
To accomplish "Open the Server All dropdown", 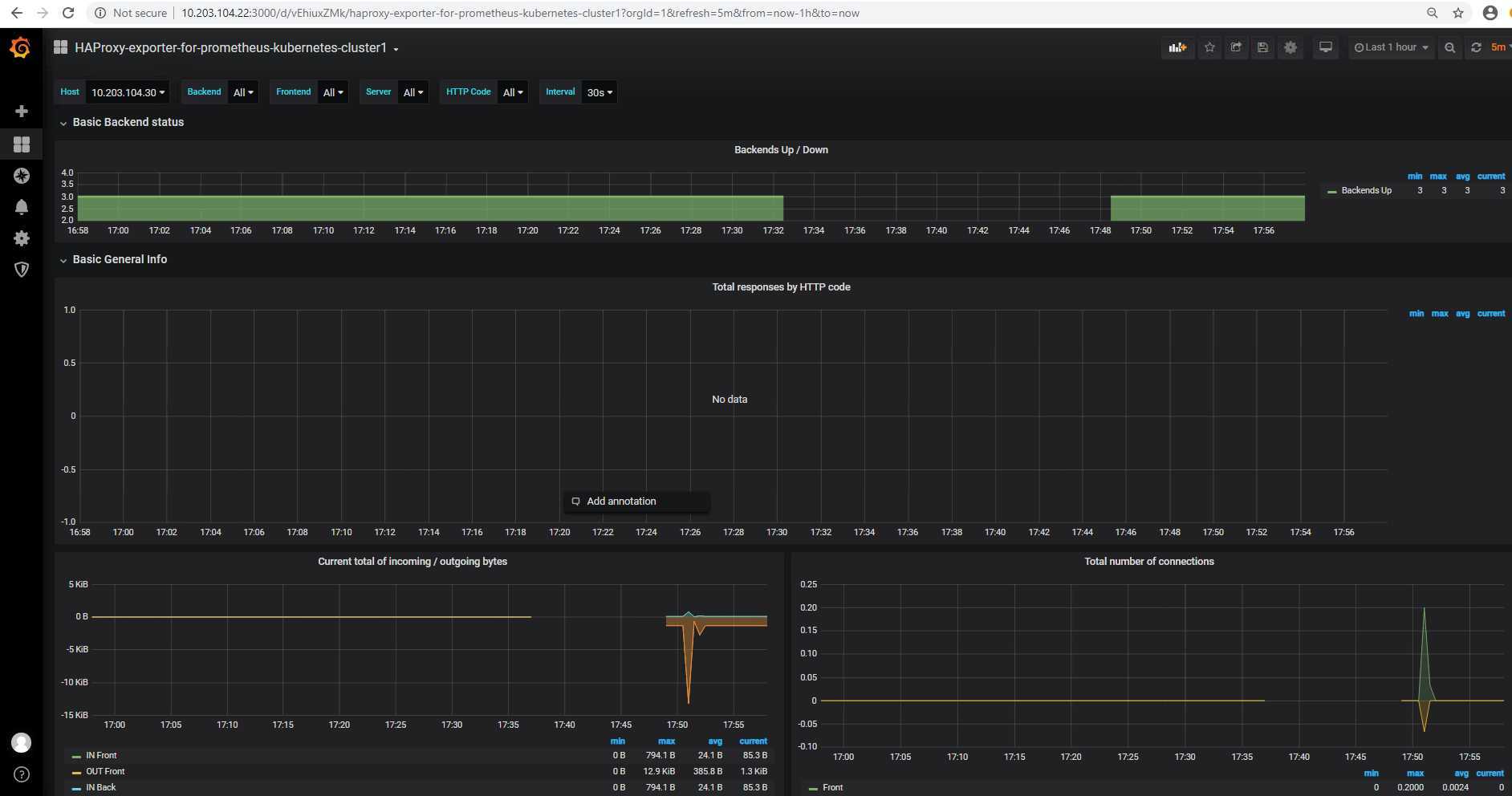I will coord(413,92).
